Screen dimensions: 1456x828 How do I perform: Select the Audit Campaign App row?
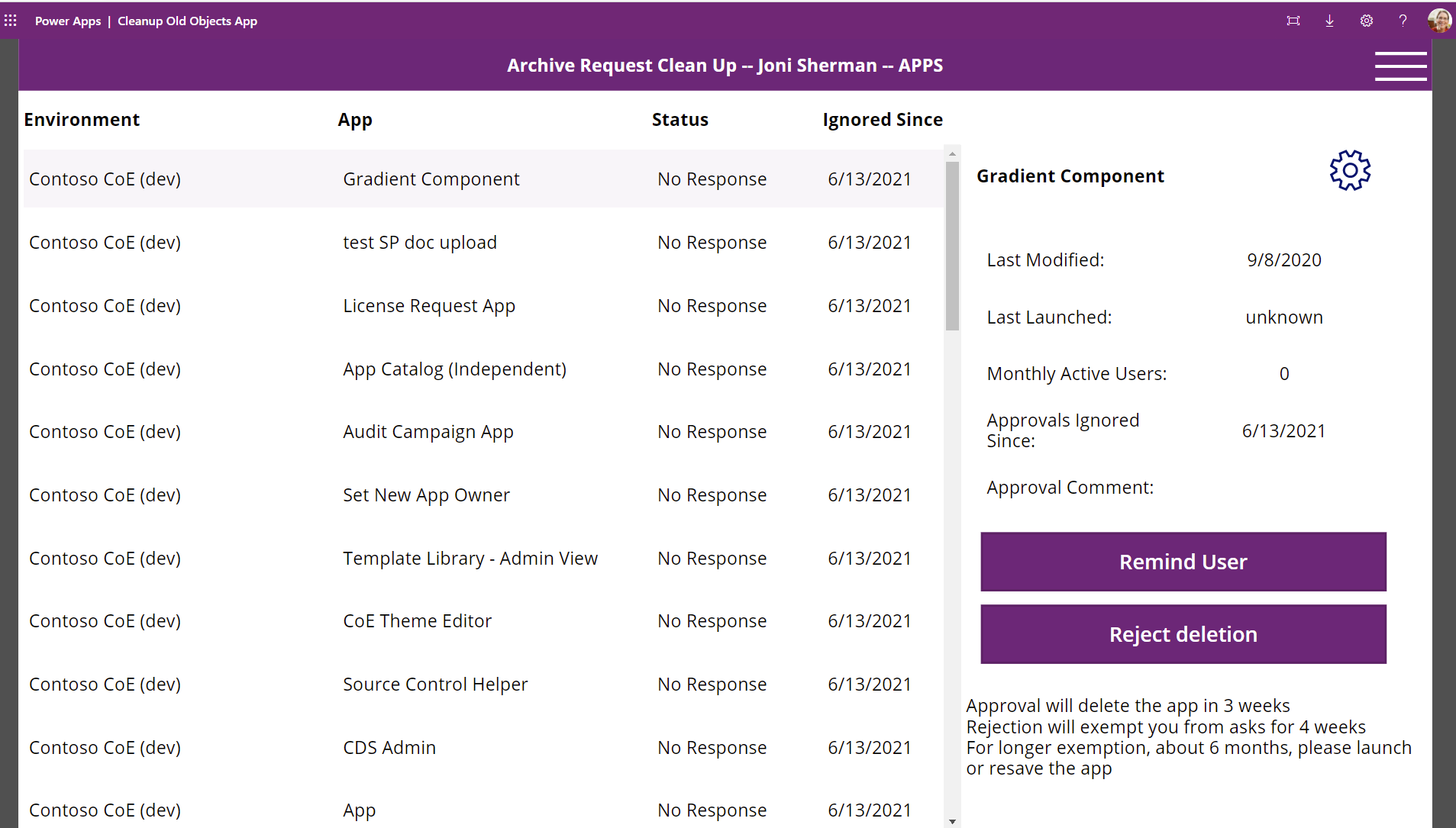(428, 431)
